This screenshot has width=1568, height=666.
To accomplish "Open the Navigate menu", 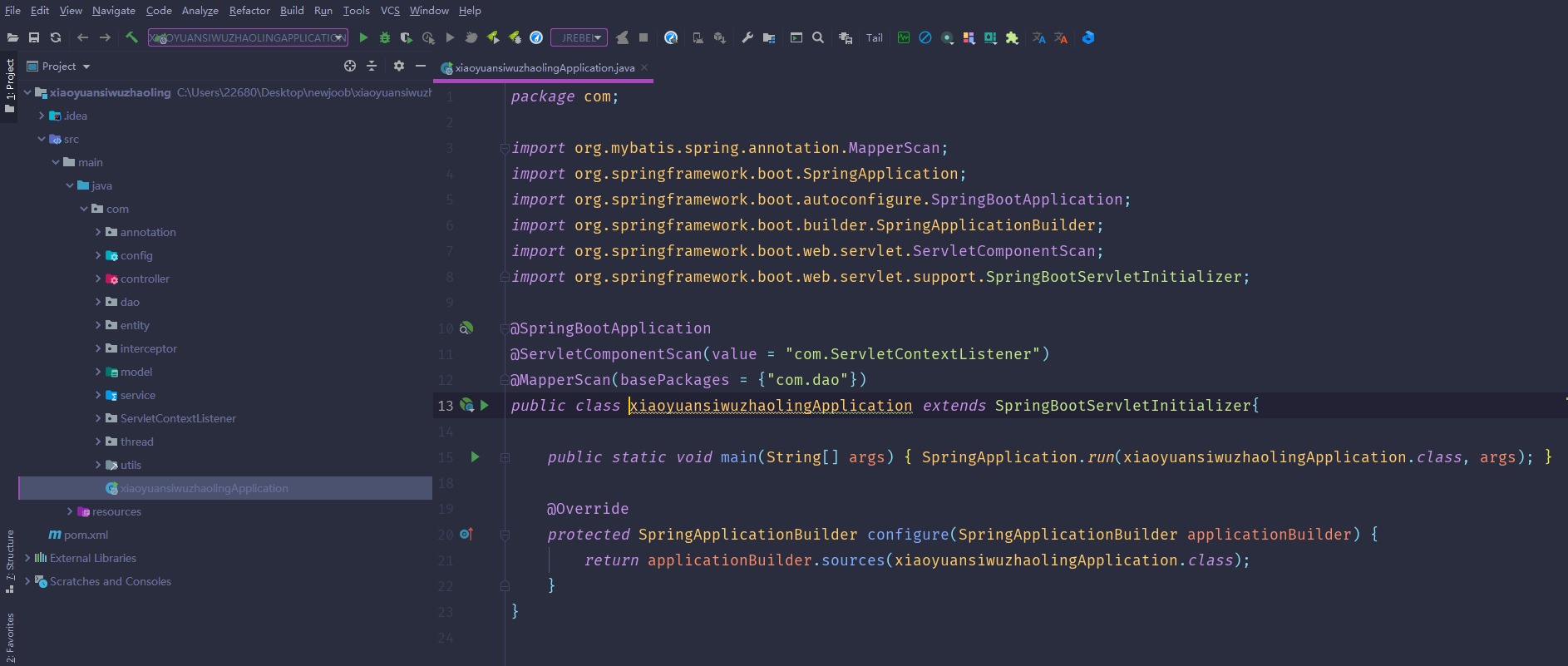I will tap(114, 10).
